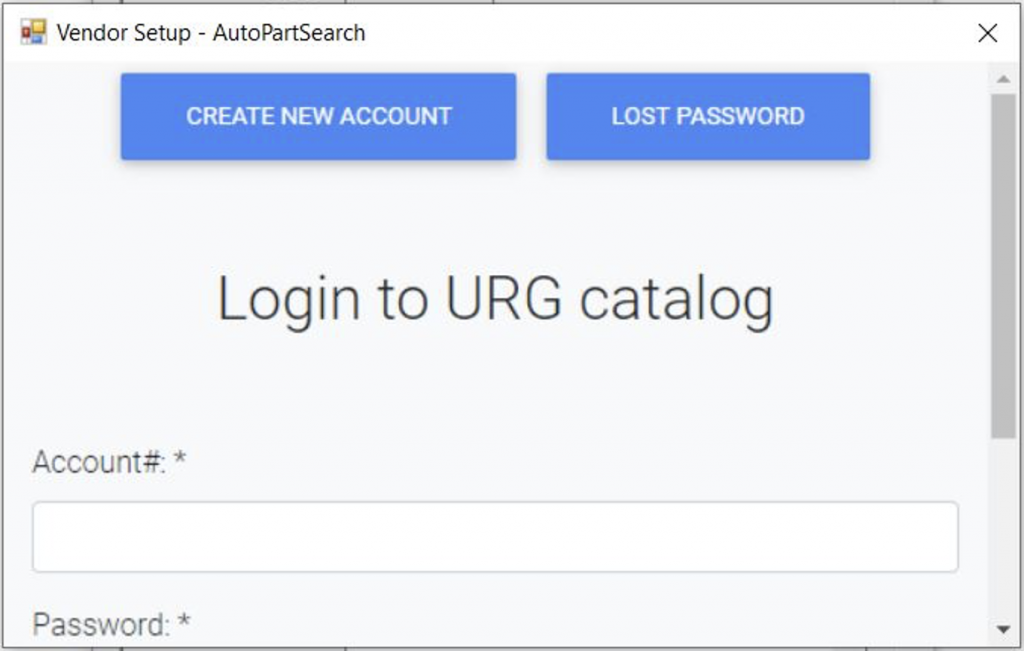Click the Login to URG catalog heading
The image size is (1024, 651).
(x=495, y=300)
